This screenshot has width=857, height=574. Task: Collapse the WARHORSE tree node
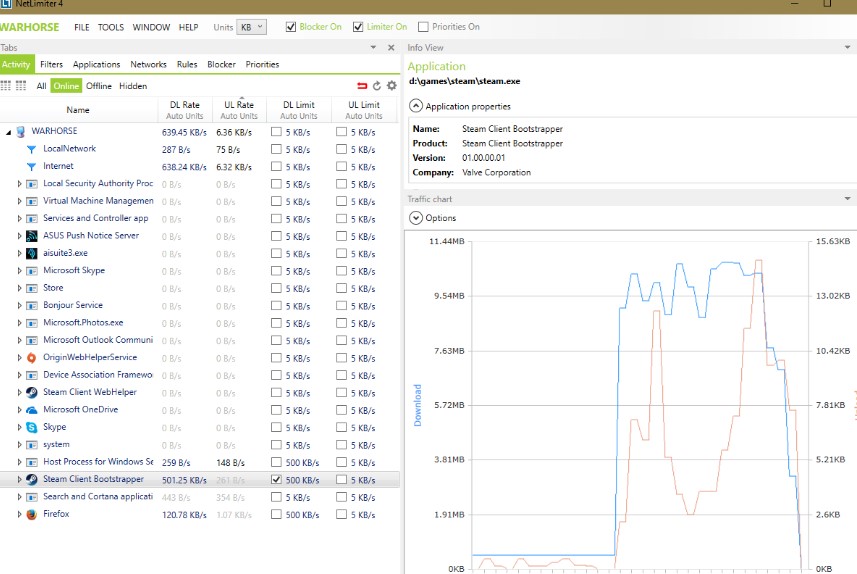point(9,131)
